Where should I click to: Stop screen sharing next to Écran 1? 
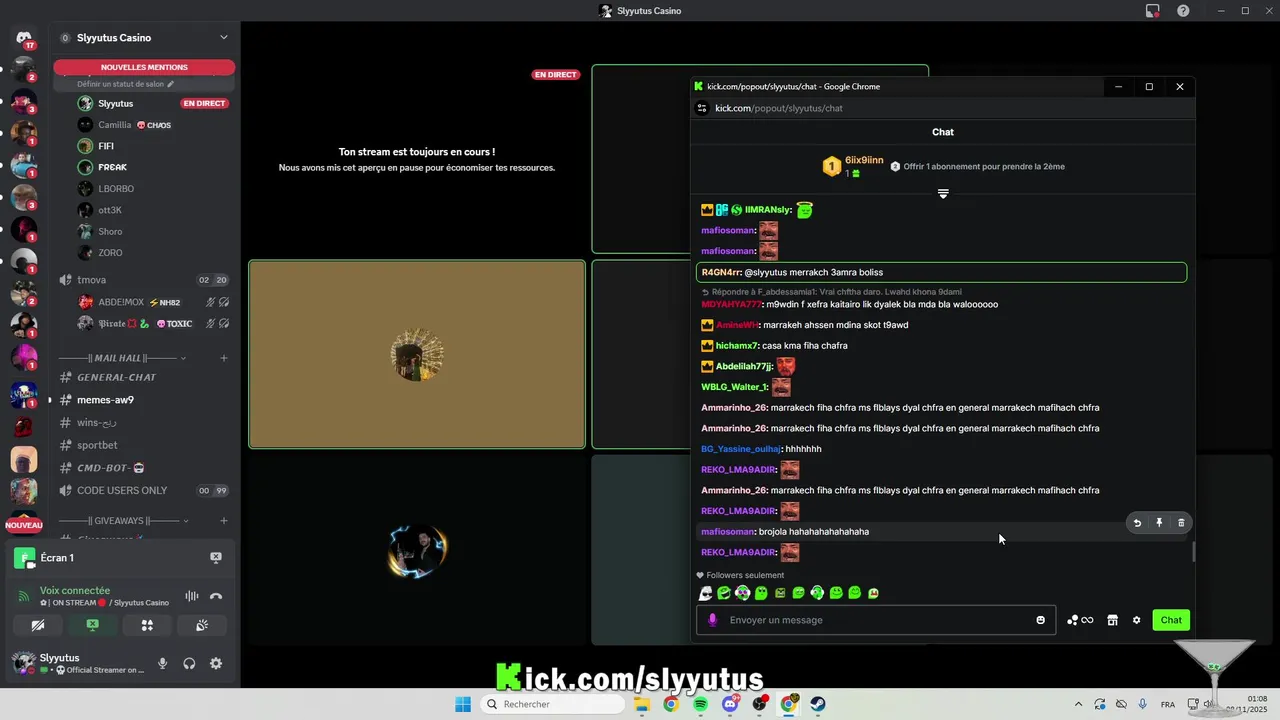[x=215, y=558]
